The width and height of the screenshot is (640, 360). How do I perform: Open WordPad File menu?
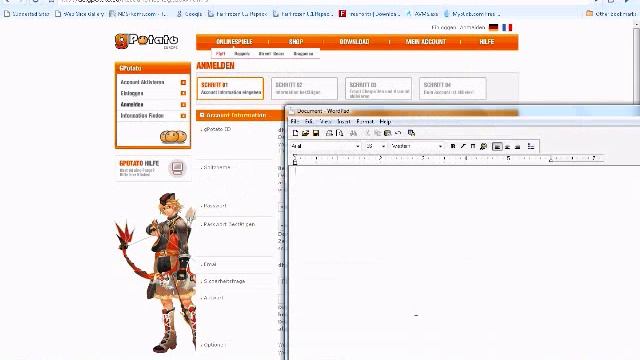coord(294,122)
